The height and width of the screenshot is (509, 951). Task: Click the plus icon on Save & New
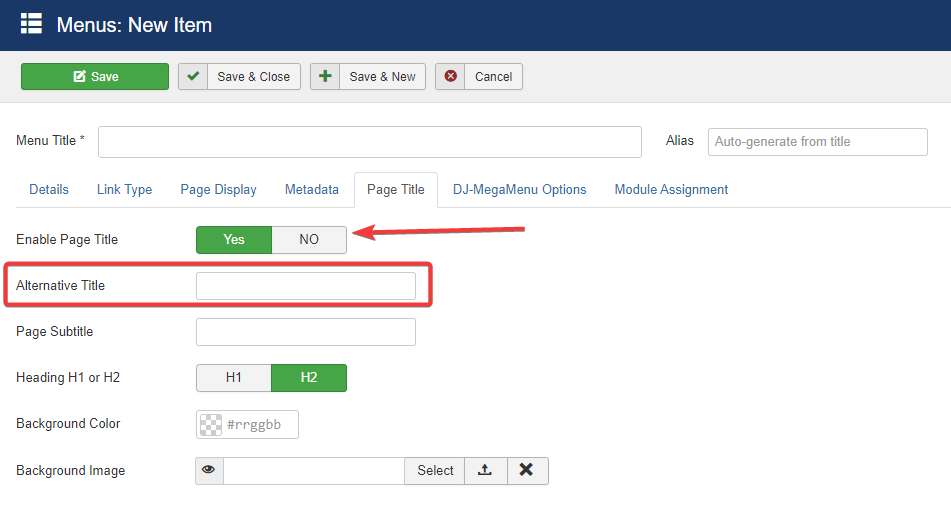[x=325, y=77]
